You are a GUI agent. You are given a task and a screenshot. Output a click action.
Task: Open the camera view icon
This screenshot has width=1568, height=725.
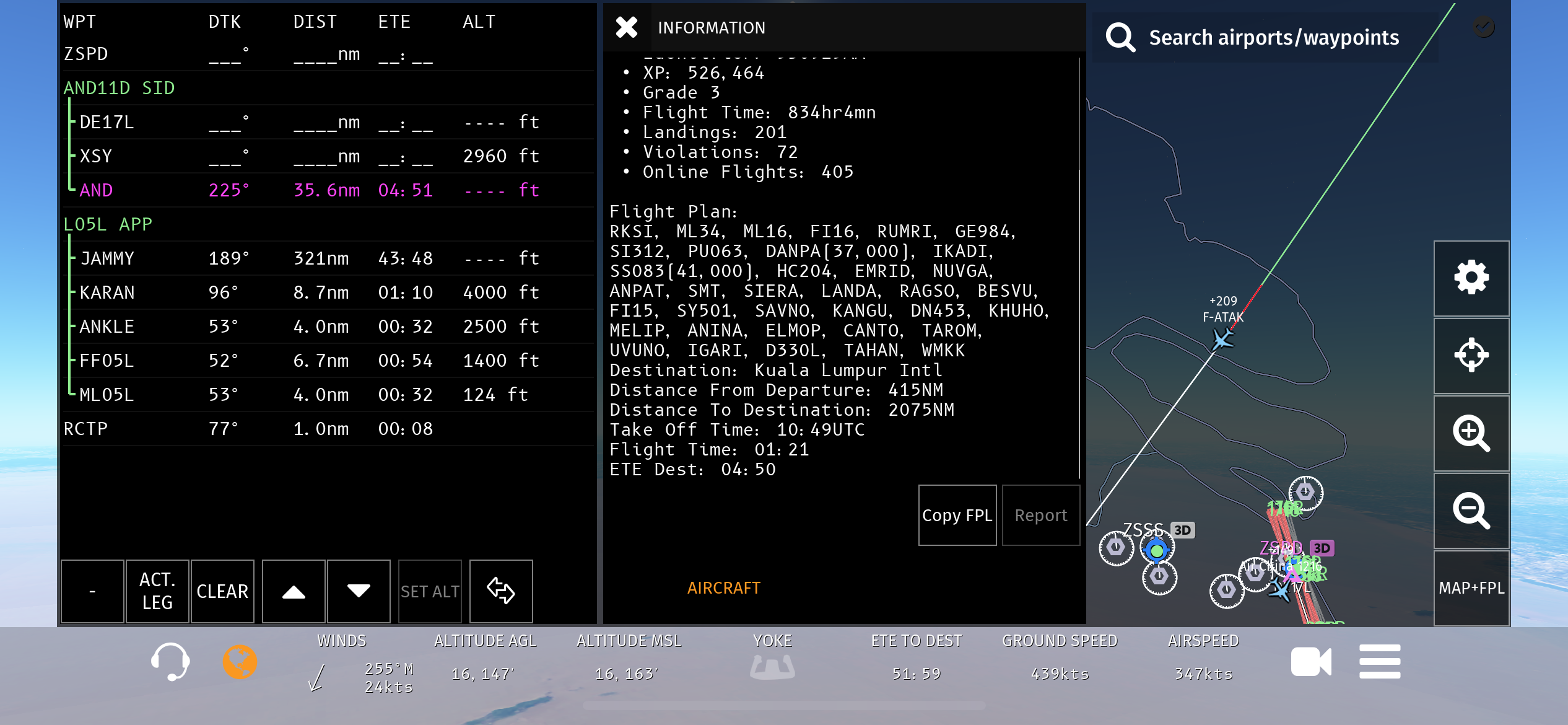point(1310,662)
